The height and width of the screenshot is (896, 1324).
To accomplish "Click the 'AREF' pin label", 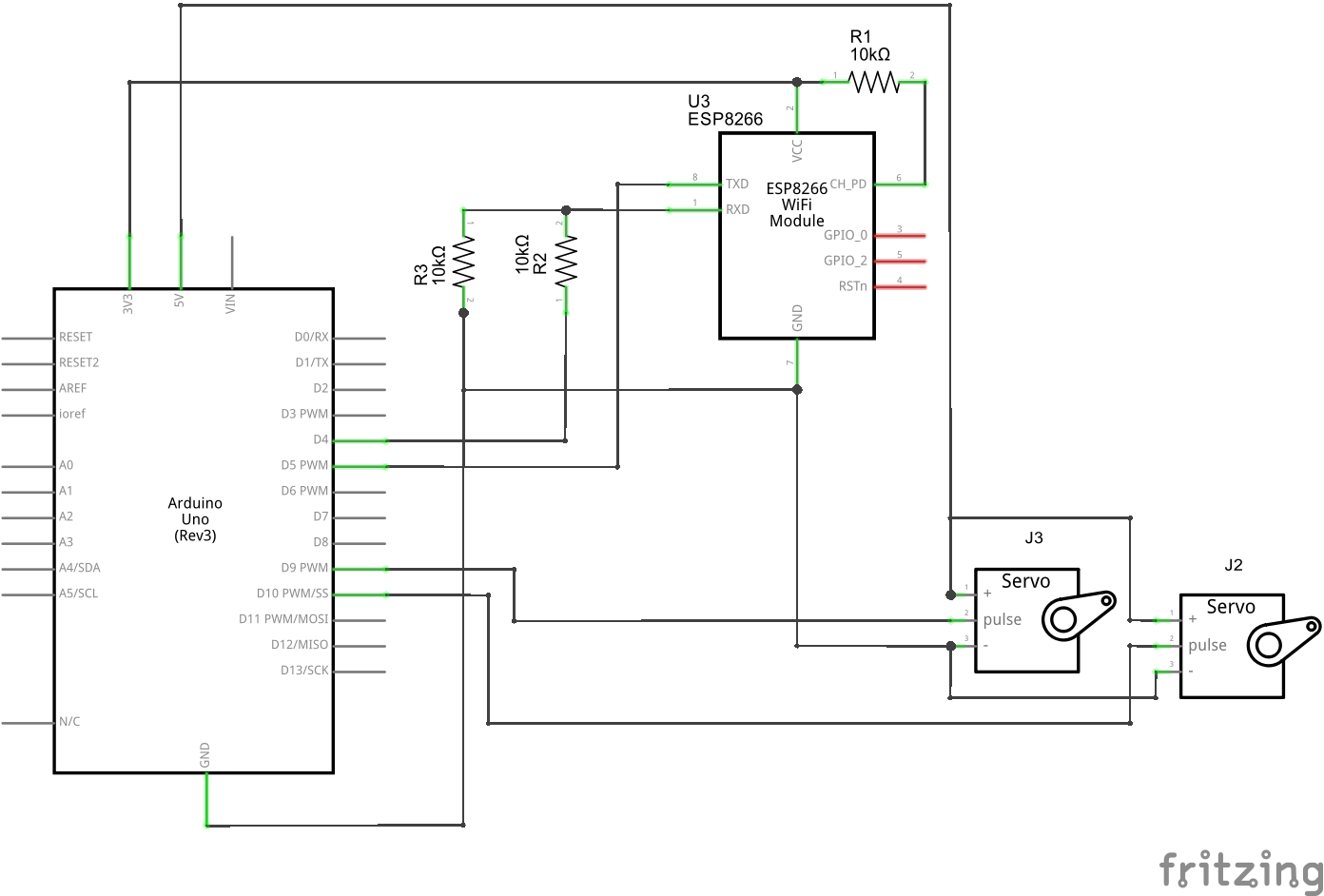I will click(72, 389).
